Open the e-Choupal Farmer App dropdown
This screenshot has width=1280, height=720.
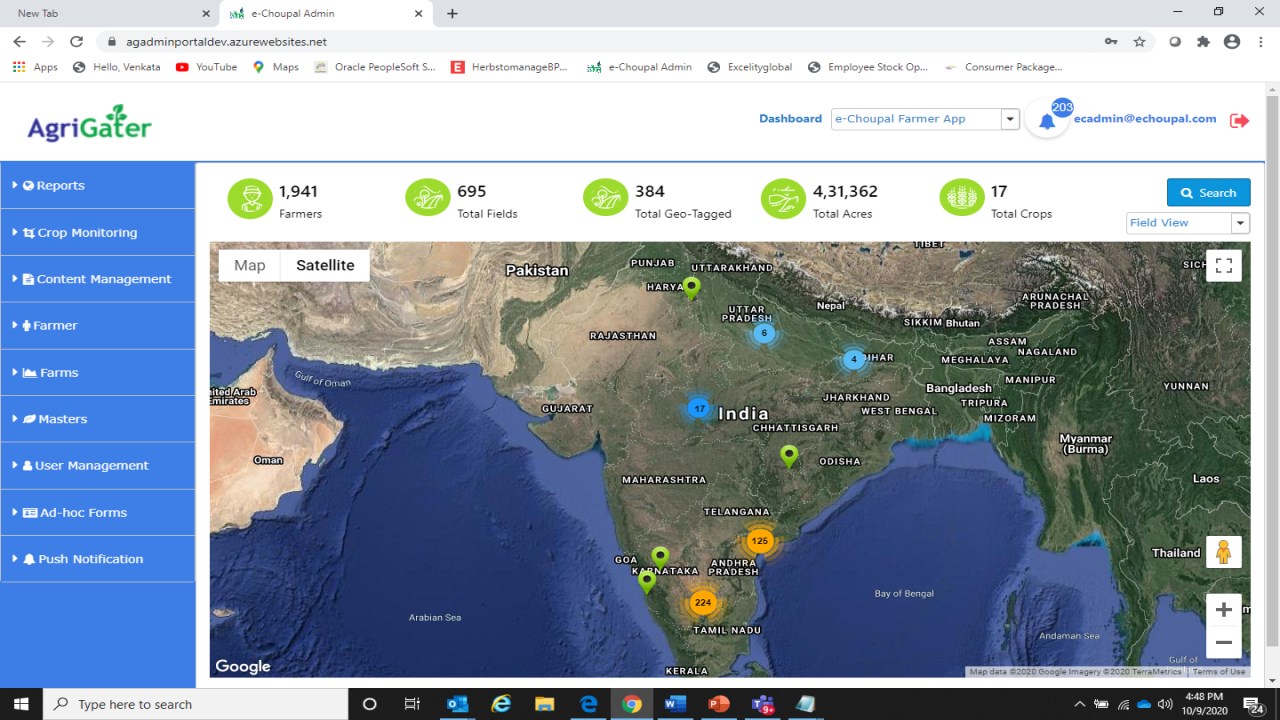(925, 119)
